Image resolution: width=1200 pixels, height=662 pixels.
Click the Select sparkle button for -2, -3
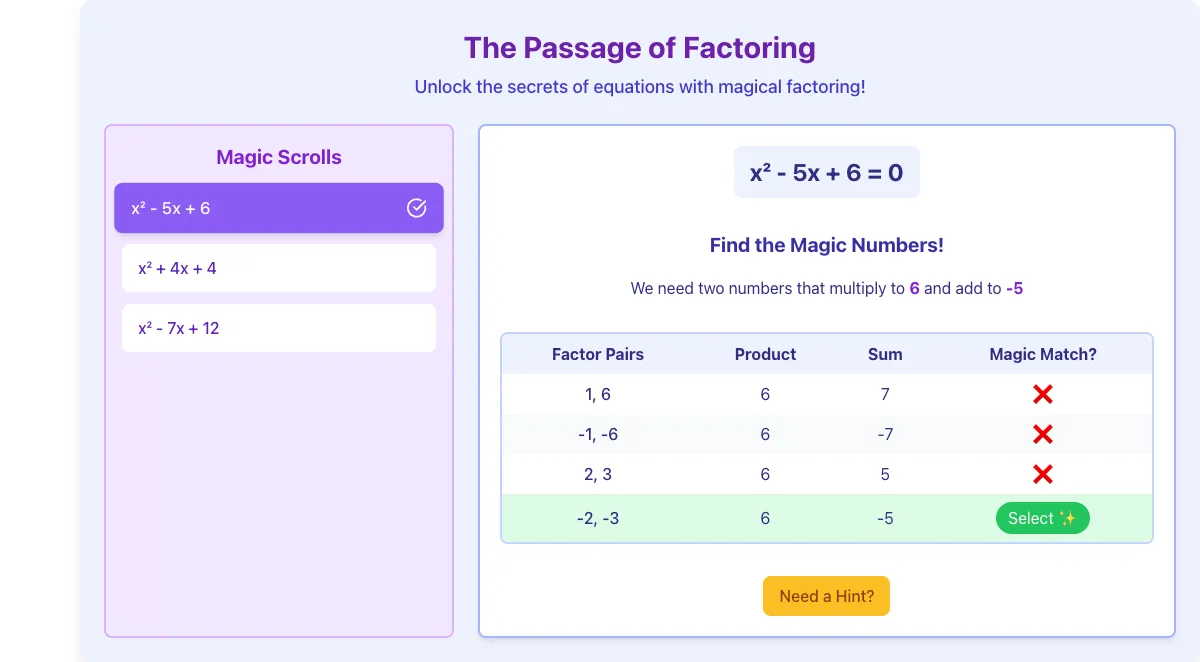[1042, 518]
